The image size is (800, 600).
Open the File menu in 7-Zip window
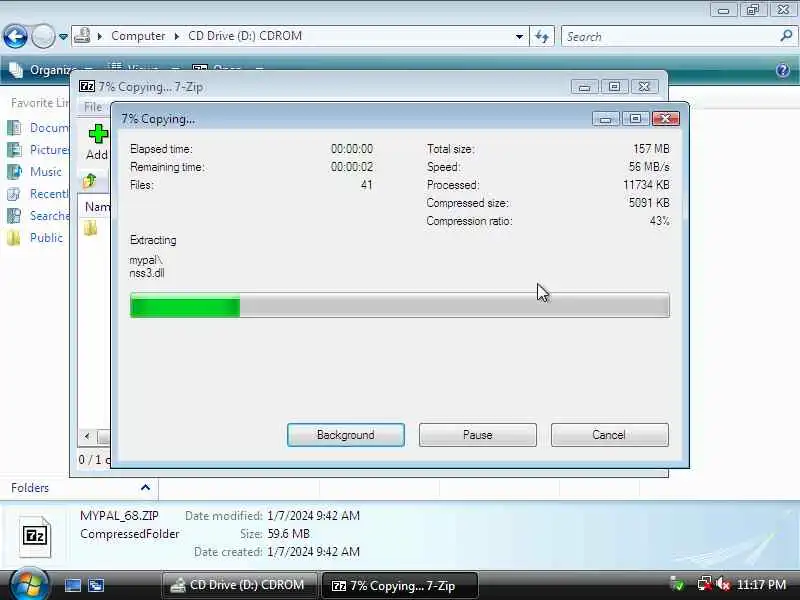point(93,107)
